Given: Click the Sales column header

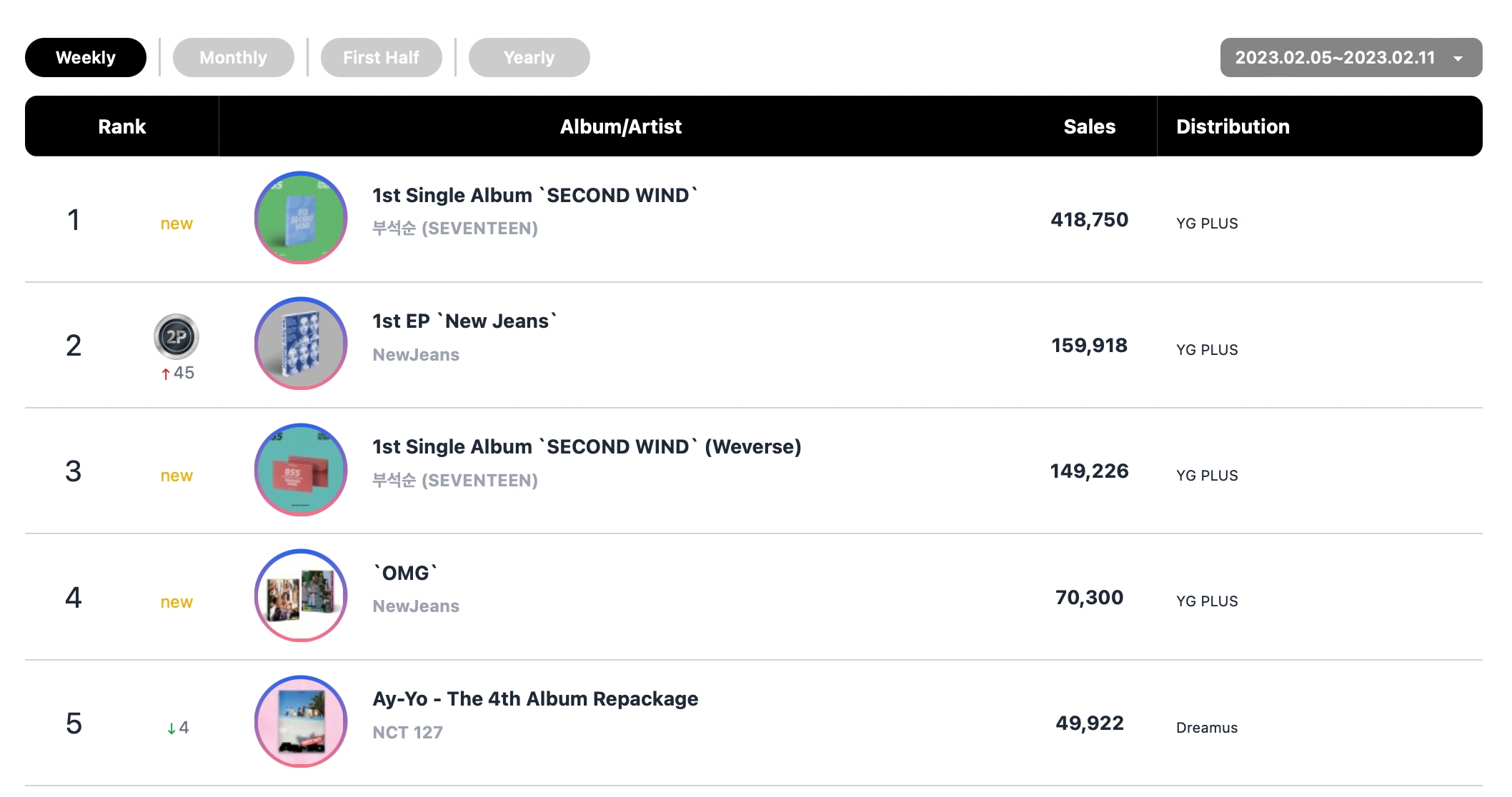Looking at the screenshot, I should (1089, 126).
